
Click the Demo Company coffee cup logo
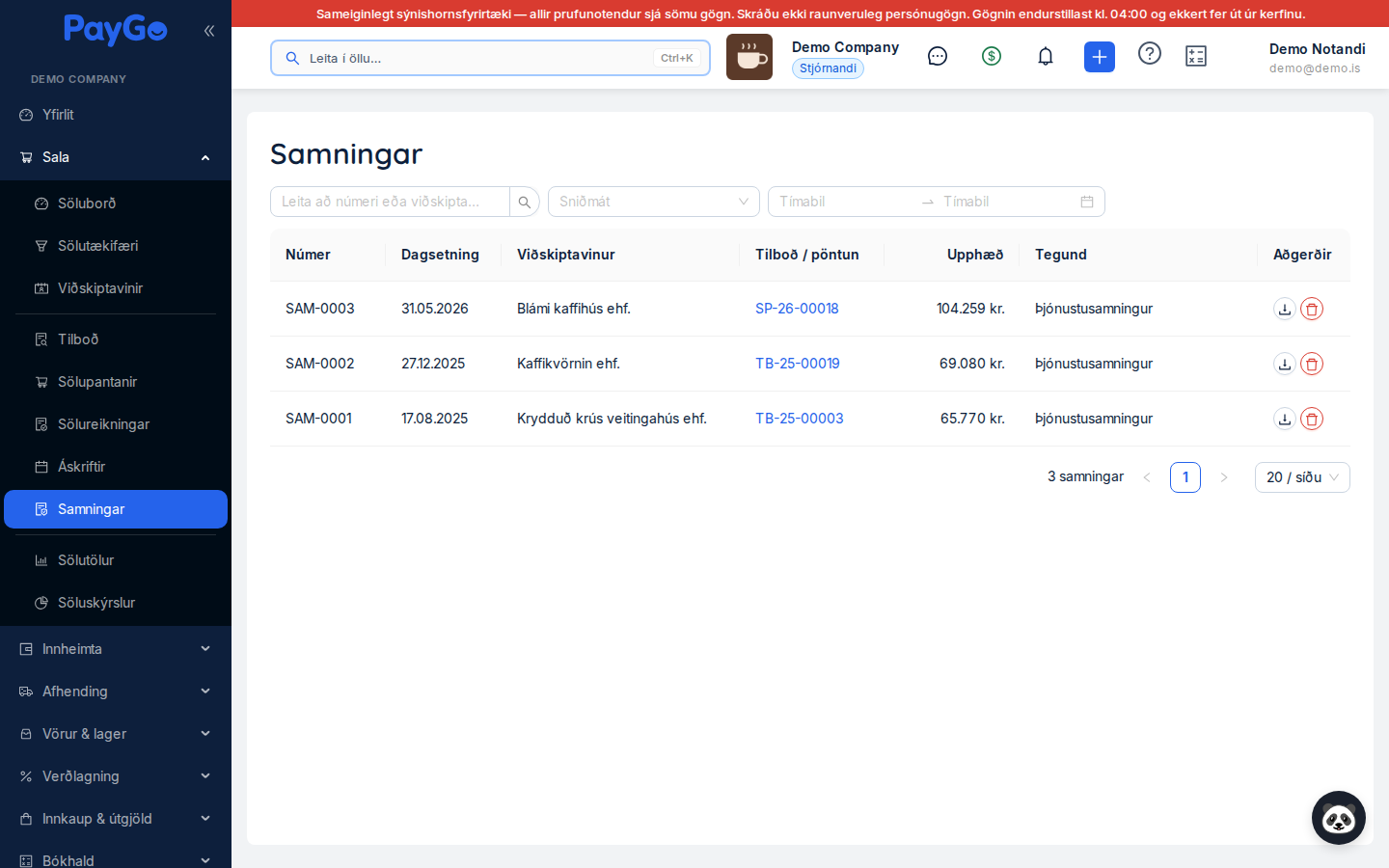pos(749,57)
